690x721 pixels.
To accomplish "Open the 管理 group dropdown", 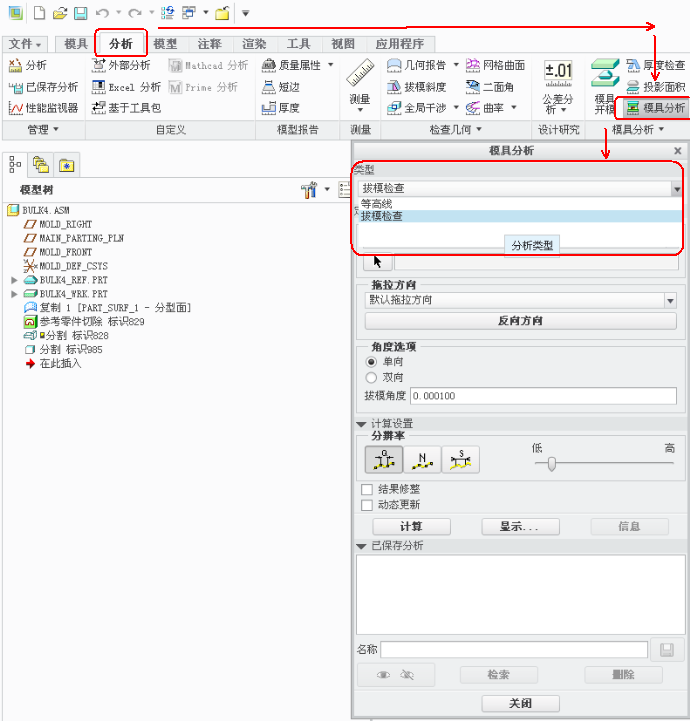I will click(x=43, y=130).
